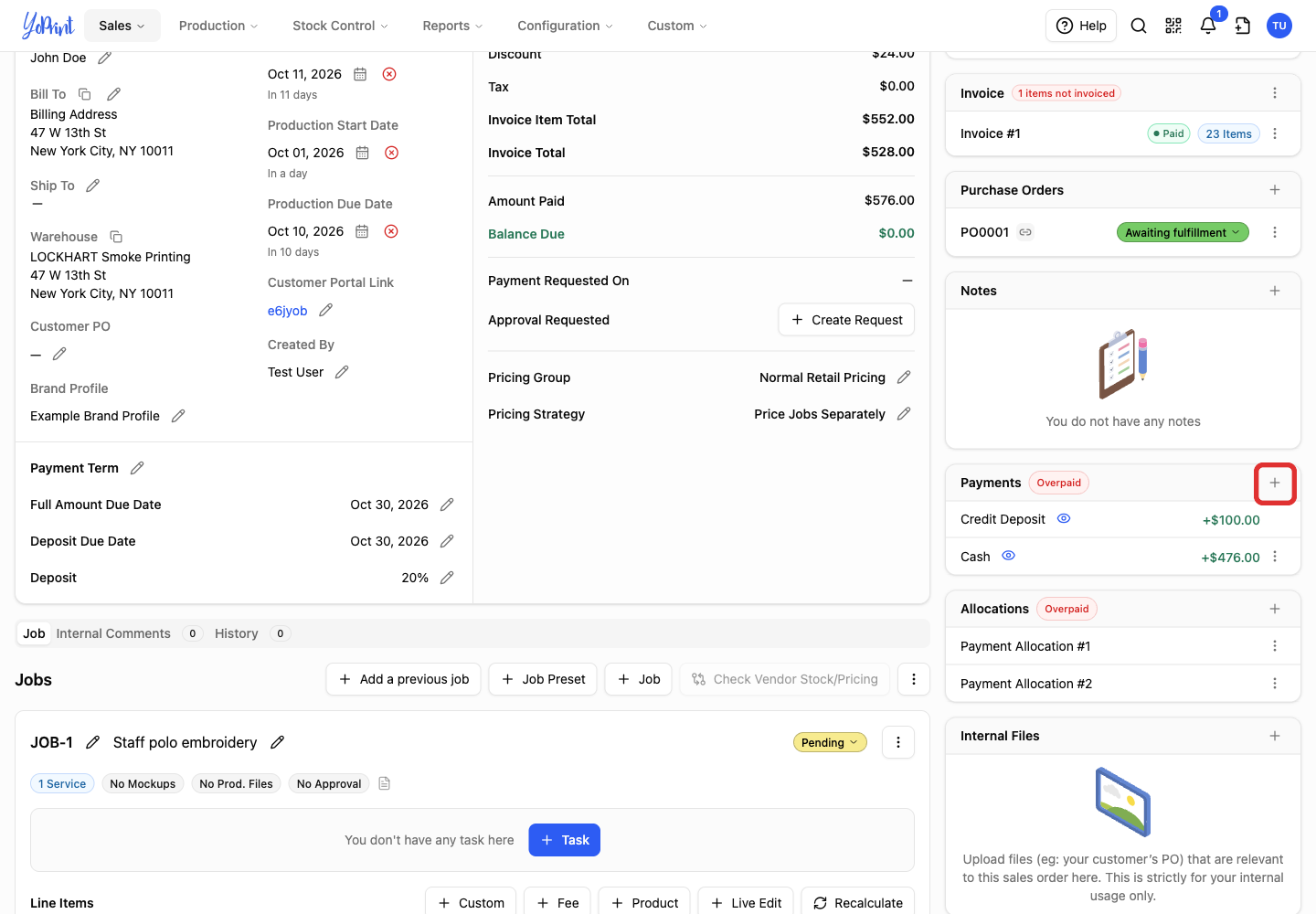Open Cash payment row options
The width and height of the screenshot is (1316, 914).
(1275, 557)
